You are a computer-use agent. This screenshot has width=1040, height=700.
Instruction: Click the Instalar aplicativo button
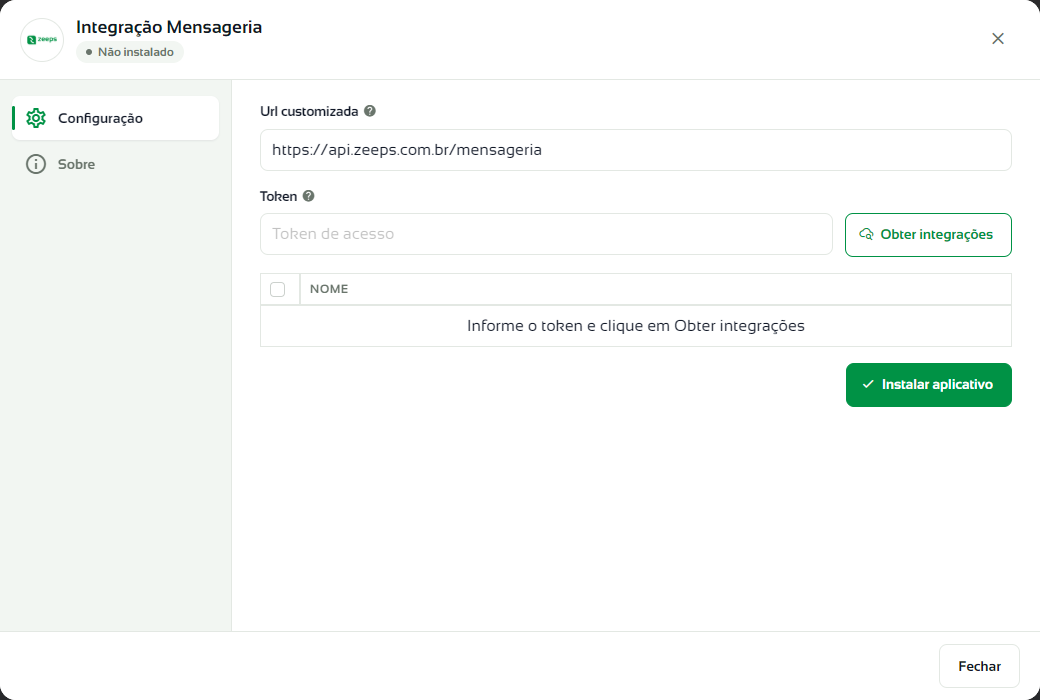pyautogui.click(x=929, y=385)
